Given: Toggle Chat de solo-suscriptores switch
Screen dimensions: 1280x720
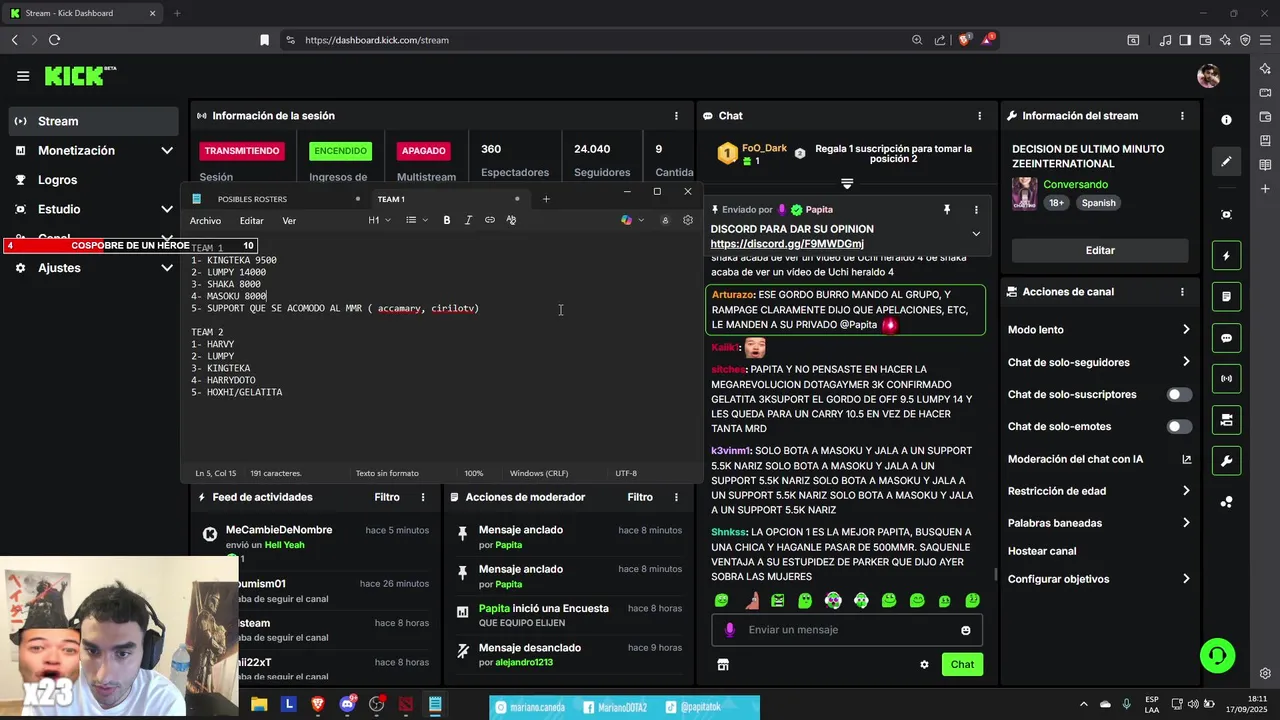Looking at the screenshot, I should 1179,394.
